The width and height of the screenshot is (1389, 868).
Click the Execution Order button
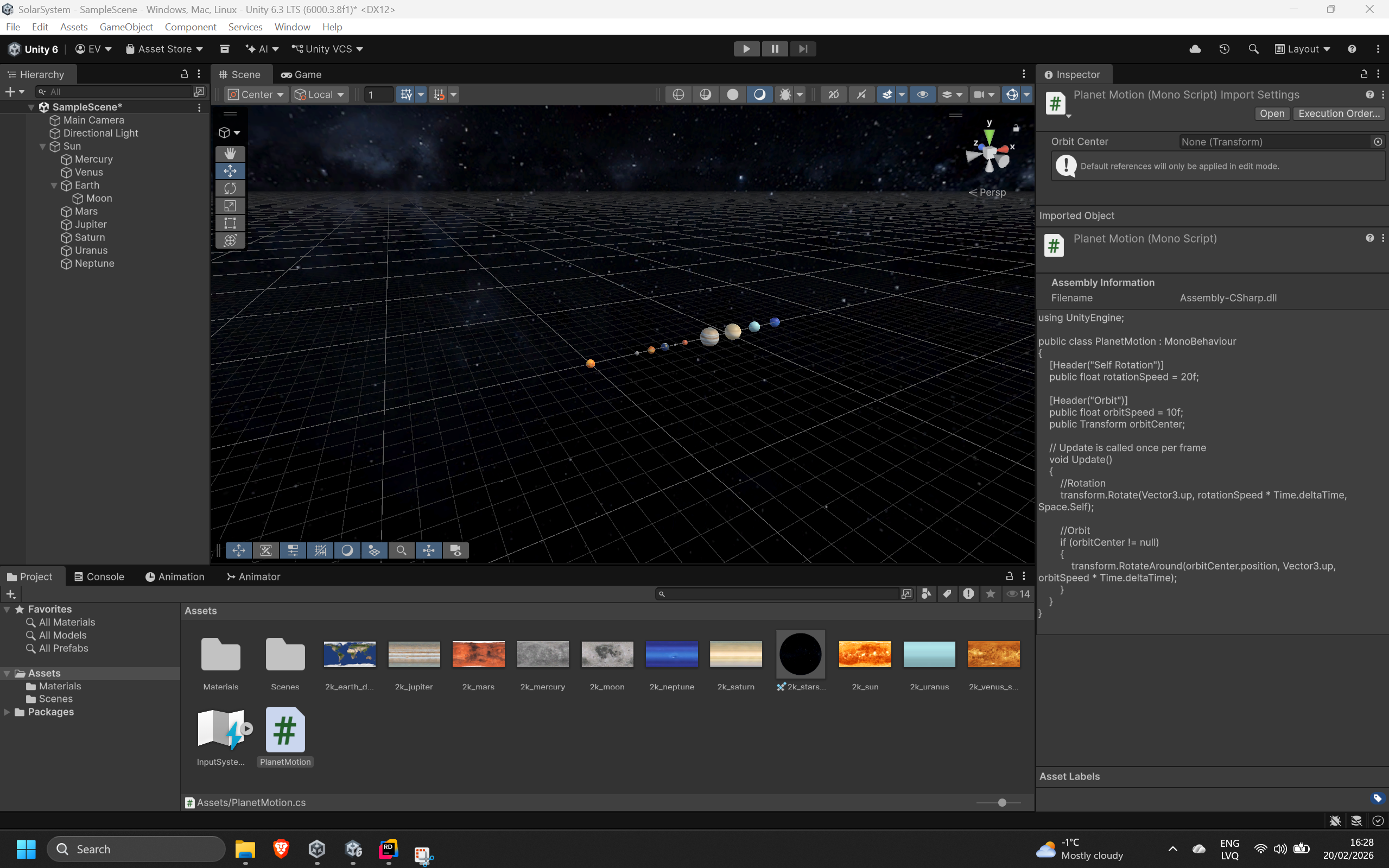coord(1338,113)
